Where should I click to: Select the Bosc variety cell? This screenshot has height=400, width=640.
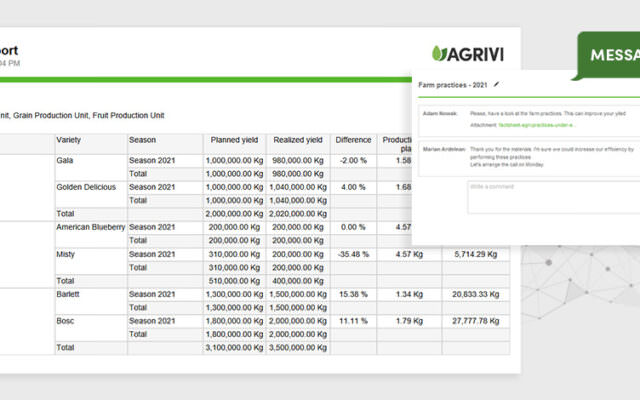pyautogui.click(x=65, y=321)
